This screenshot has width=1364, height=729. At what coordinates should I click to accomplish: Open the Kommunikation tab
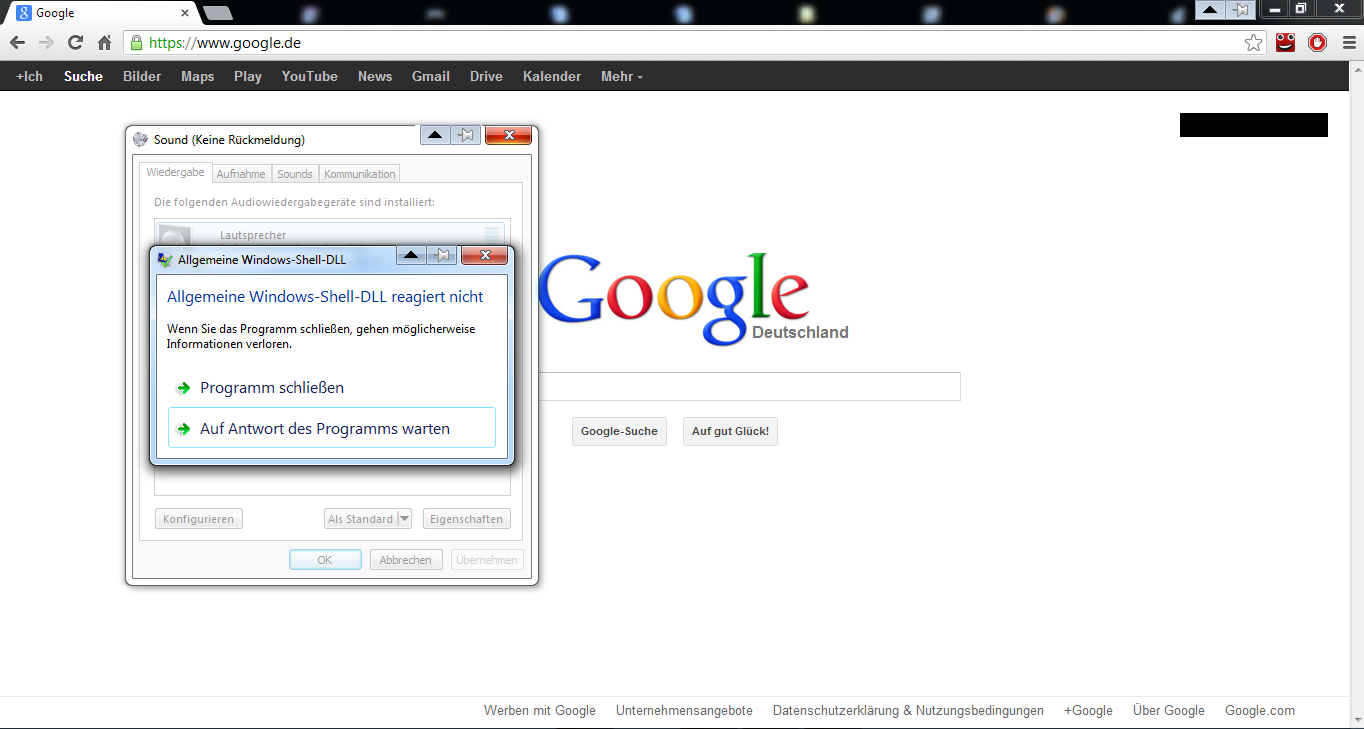point(360,174)
